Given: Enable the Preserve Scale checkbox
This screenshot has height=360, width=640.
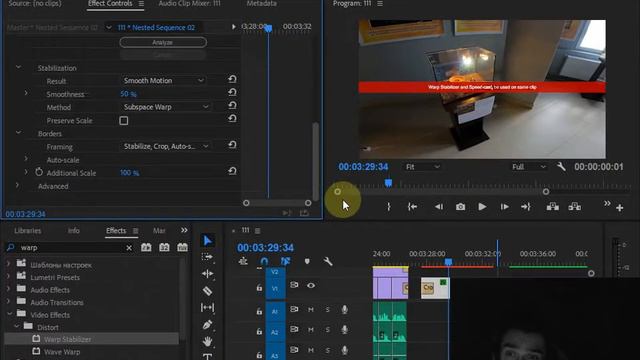Looking at the screenshot, I should (124, 120).
